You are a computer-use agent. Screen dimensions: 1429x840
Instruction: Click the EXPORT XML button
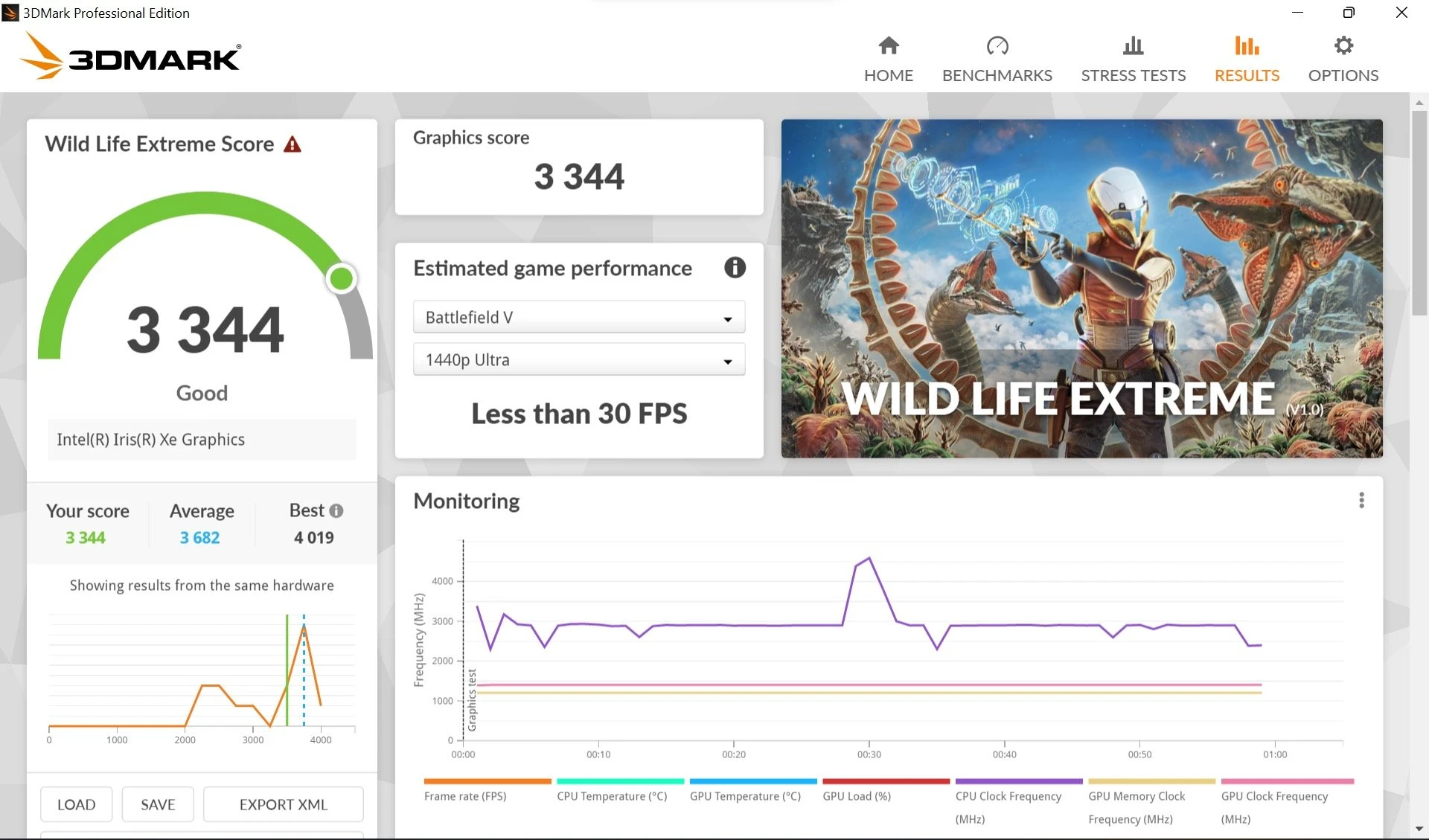point(284,804)
